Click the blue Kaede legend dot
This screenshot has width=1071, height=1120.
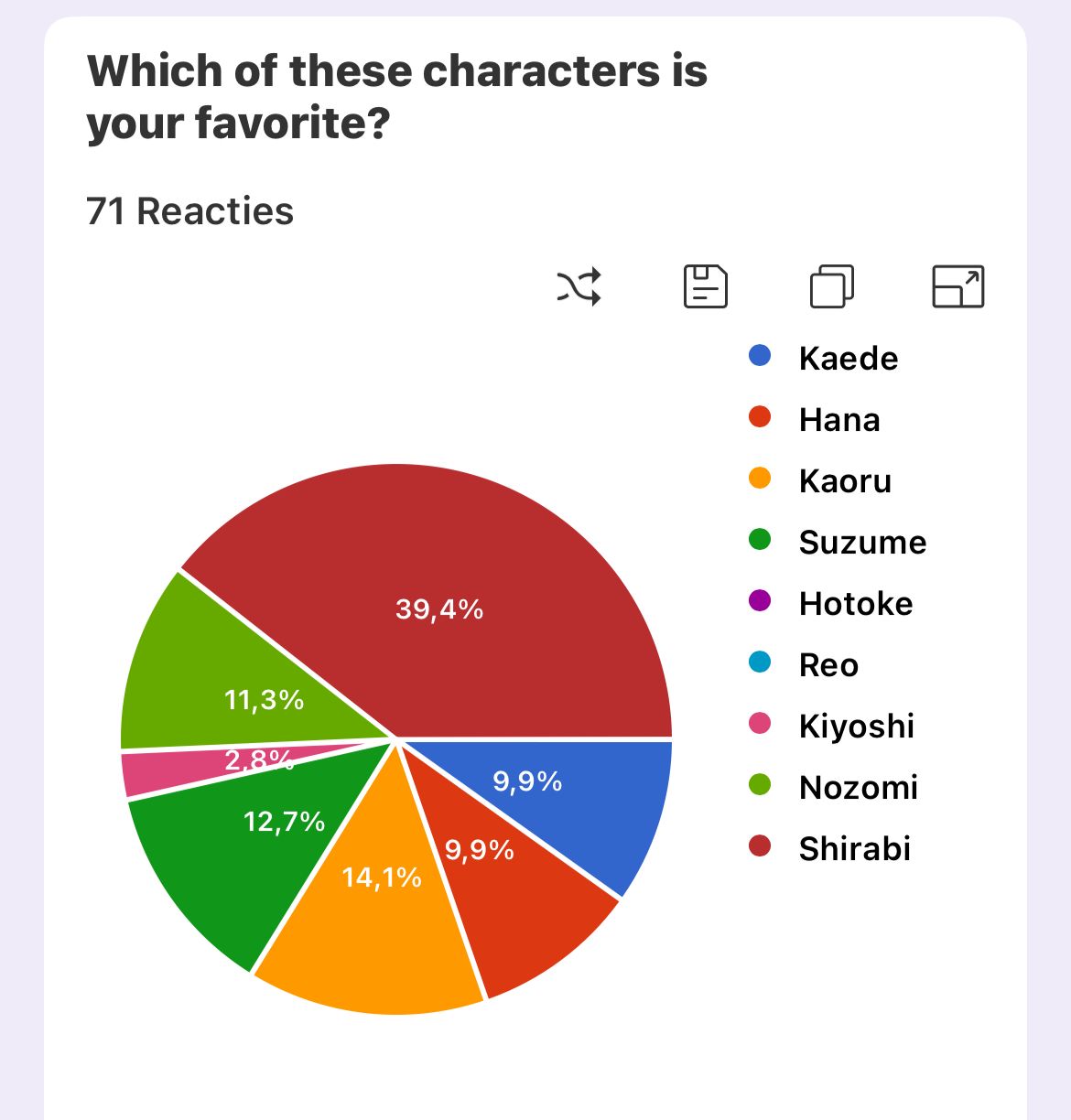(x=760, y=356)
